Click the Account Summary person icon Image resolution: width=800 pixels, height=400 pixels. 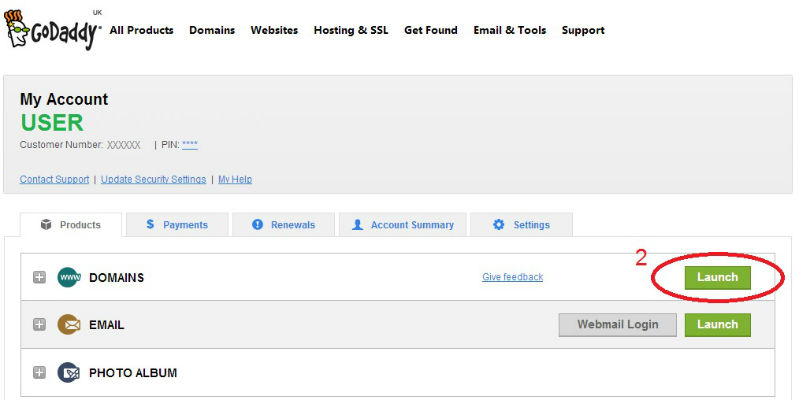click(358, 224)
